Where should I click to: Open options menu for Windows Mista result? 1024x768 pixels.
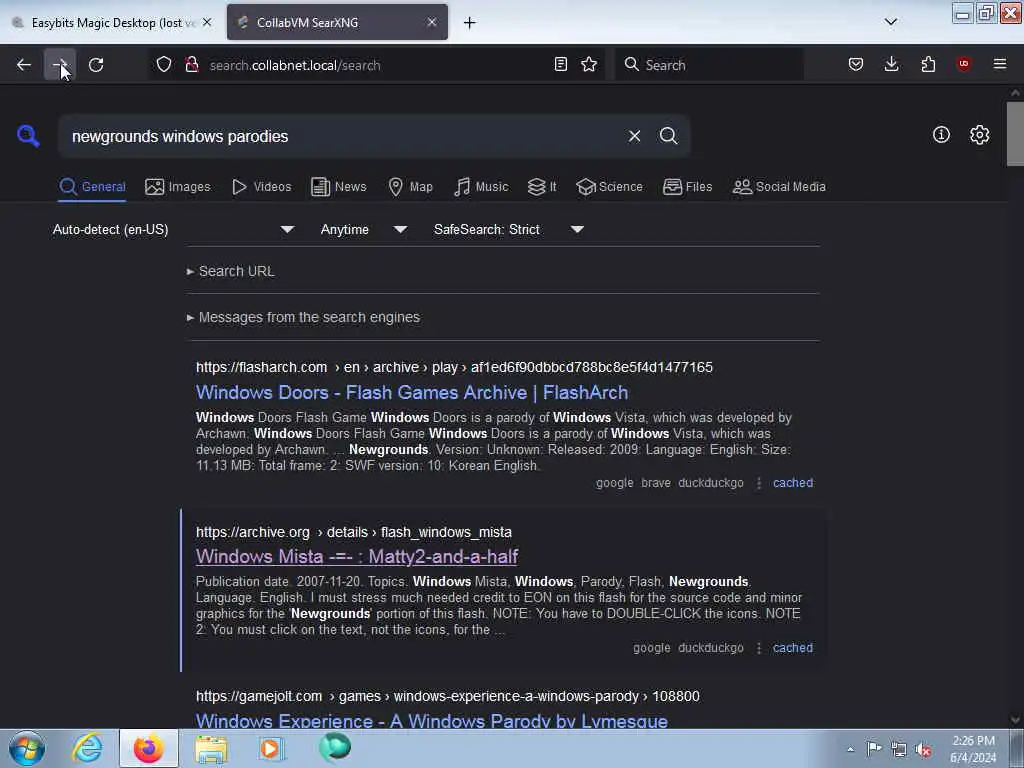coord(759,648)
